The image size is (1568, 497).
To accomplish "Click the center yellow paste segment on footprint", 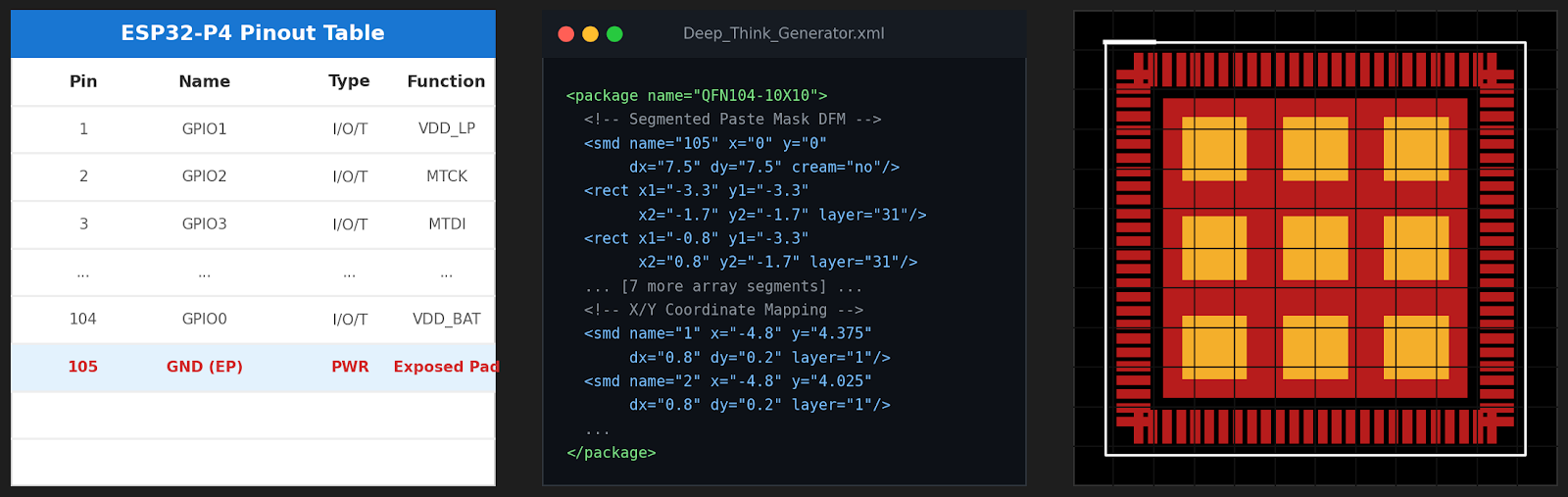I will click(x=1315, y=248).
